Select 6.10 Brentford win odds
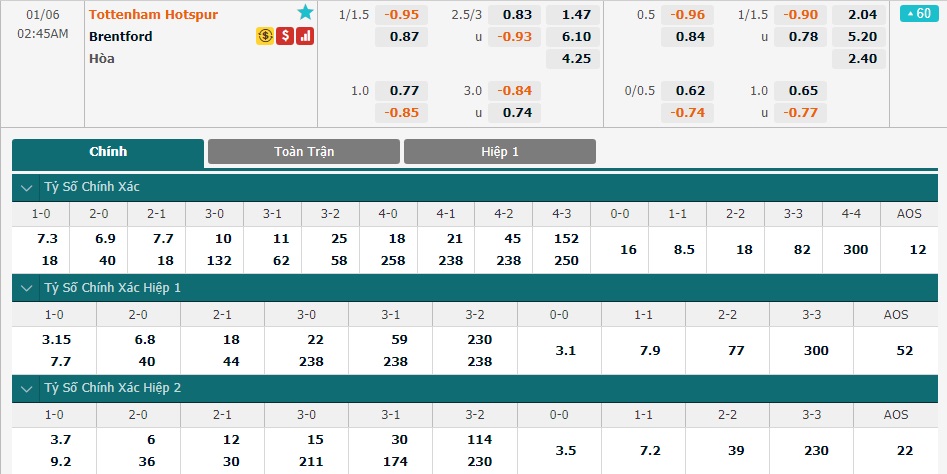 click(573, 37)
